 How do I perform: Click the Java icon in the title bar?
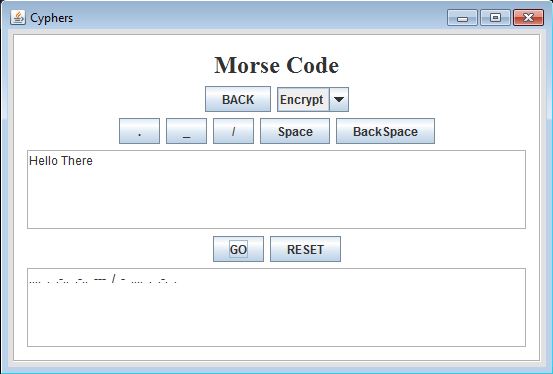(x=18, y=17)
